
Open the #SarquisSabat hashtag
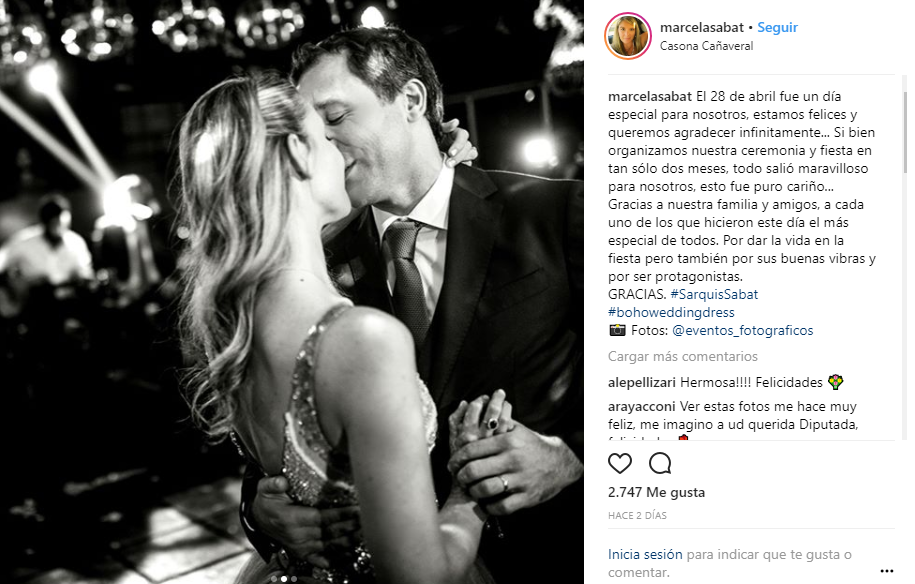[714, 295]
